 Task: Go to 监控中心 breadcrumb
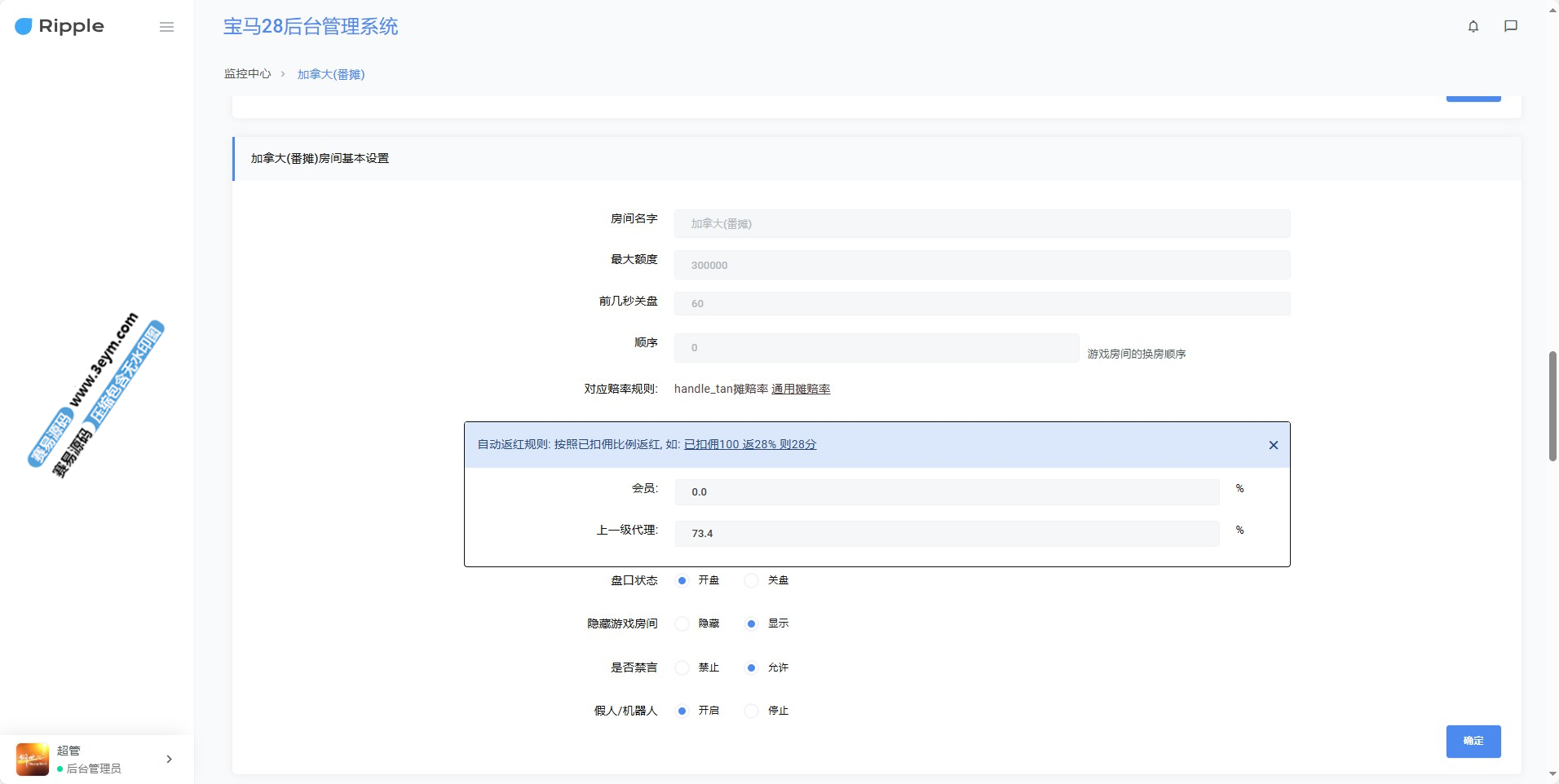247,73
